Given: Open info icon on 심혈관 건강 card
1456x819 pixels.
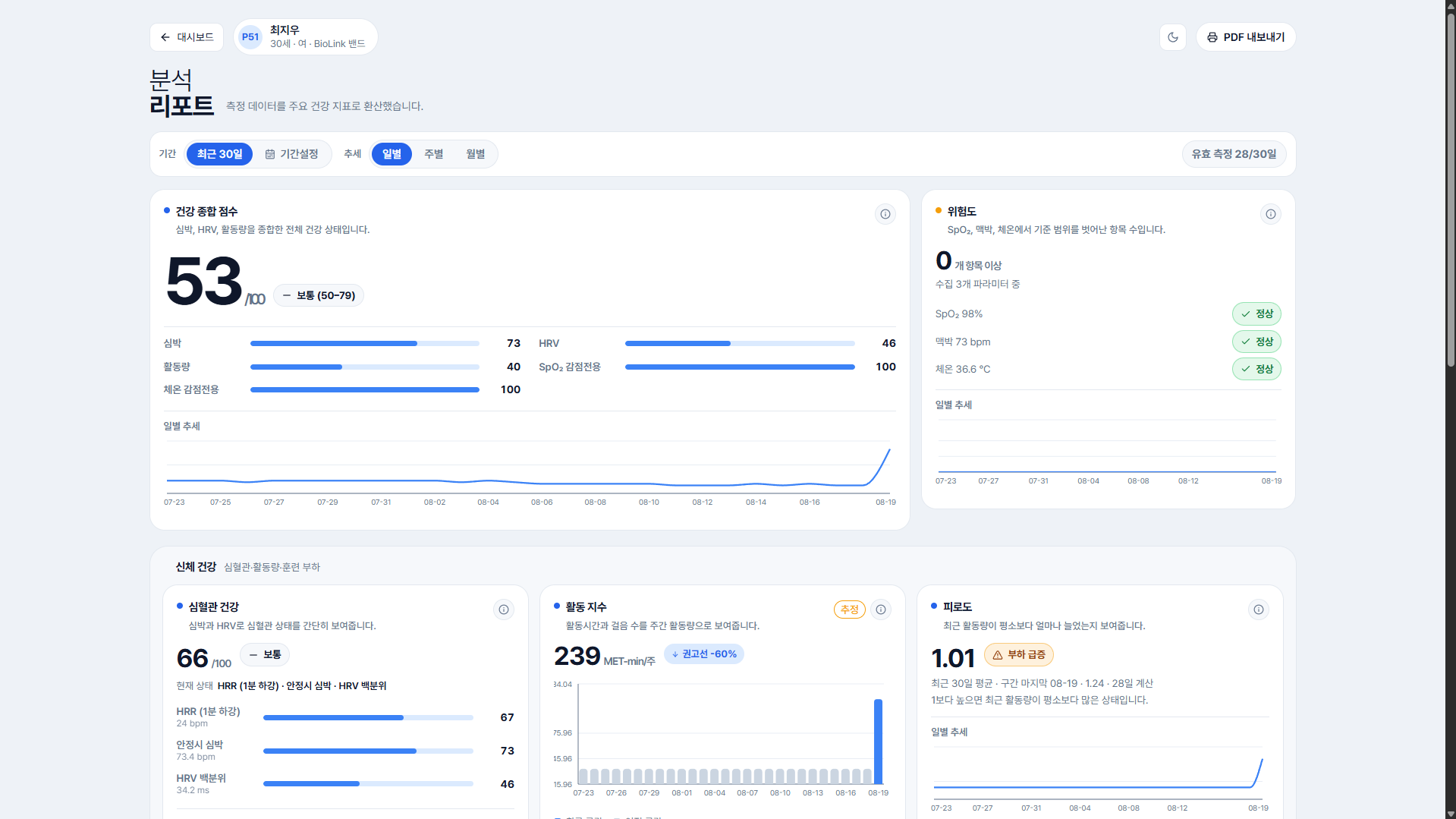Looking at the screenshot, I should [503, 610].
